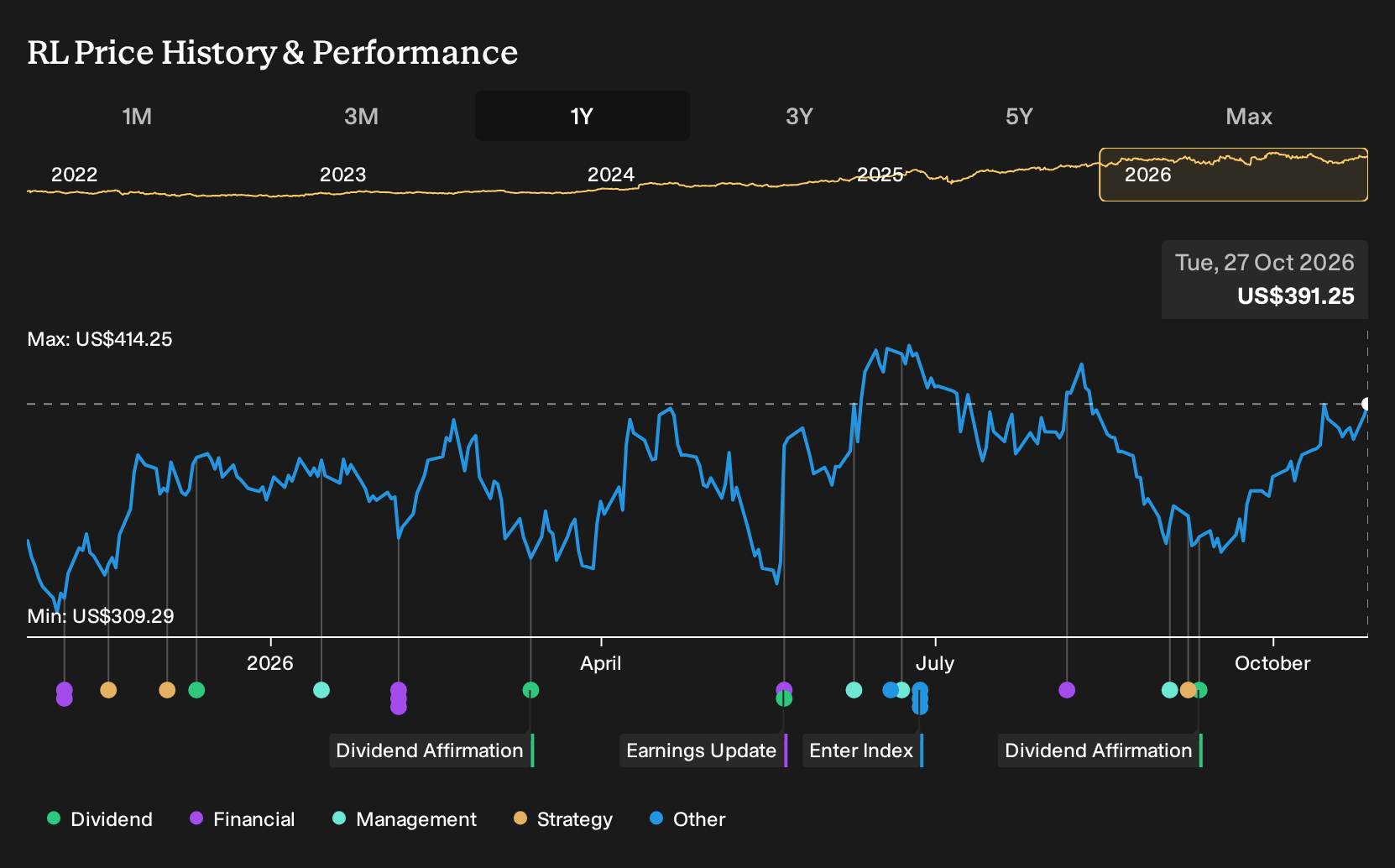Image resolution: width=1395 pixels, height=868 pixels.
Task: Select the lone purple Financial marker after July
Action: (x=1067, y=690)
